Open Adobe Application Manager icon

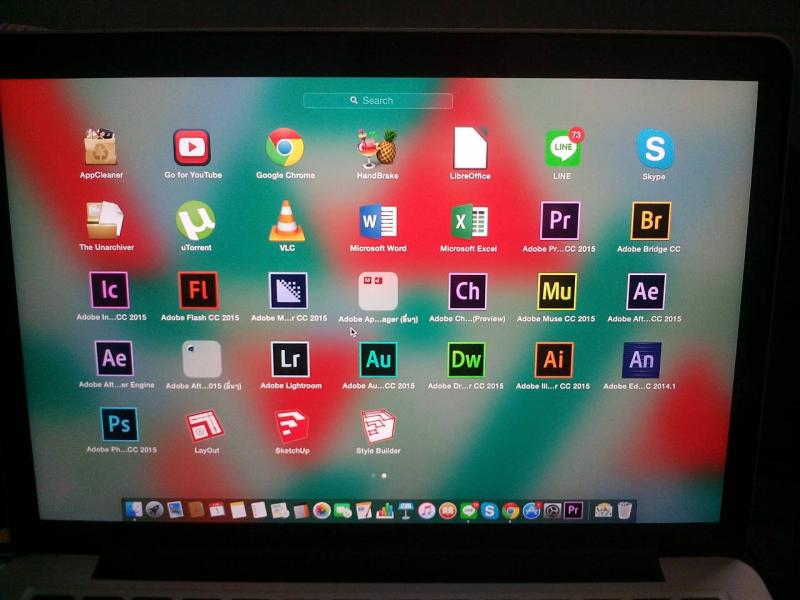click(x=378, y=291)
